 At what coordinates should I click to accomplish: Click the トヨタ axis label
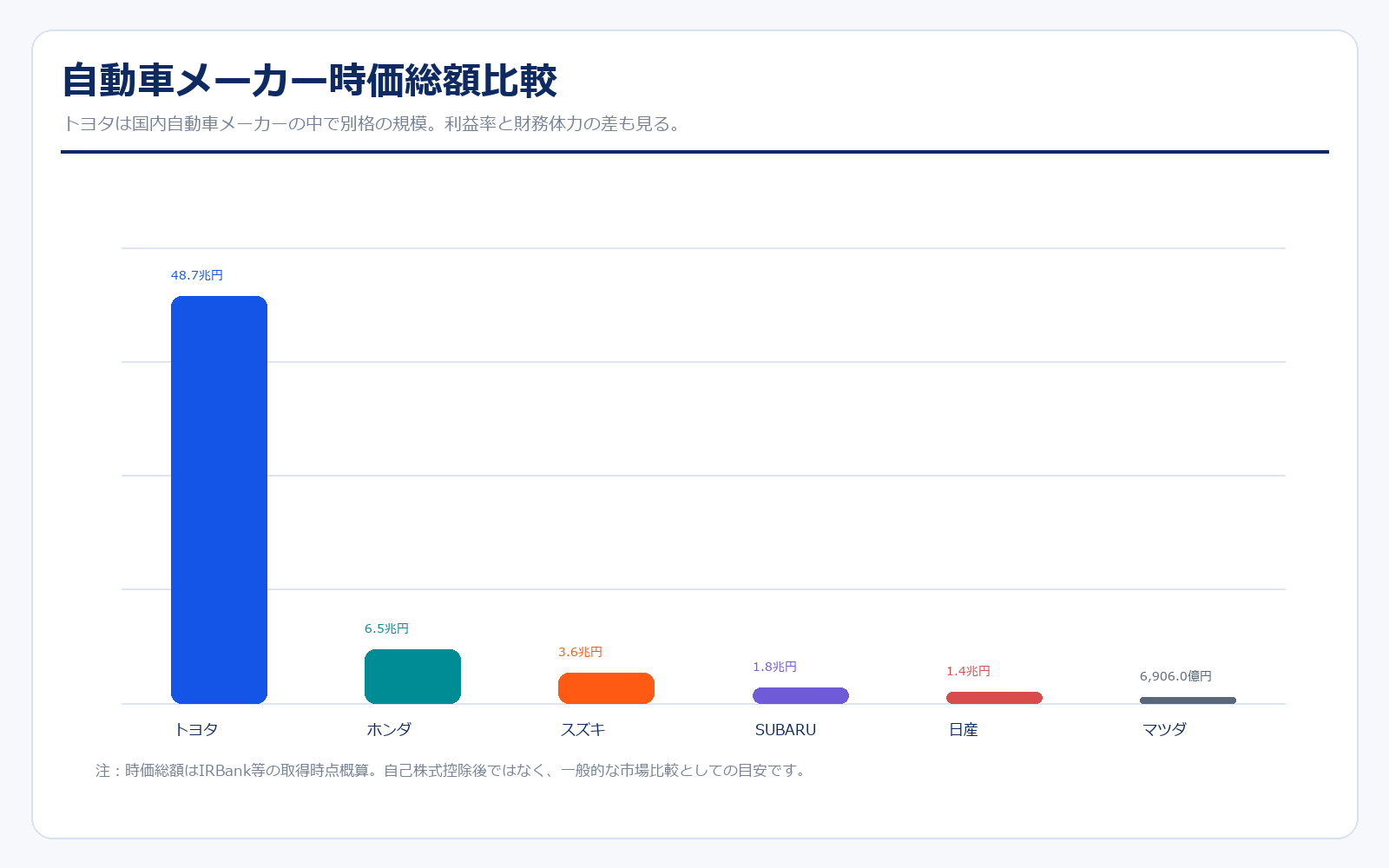click(x=196, y=730)
